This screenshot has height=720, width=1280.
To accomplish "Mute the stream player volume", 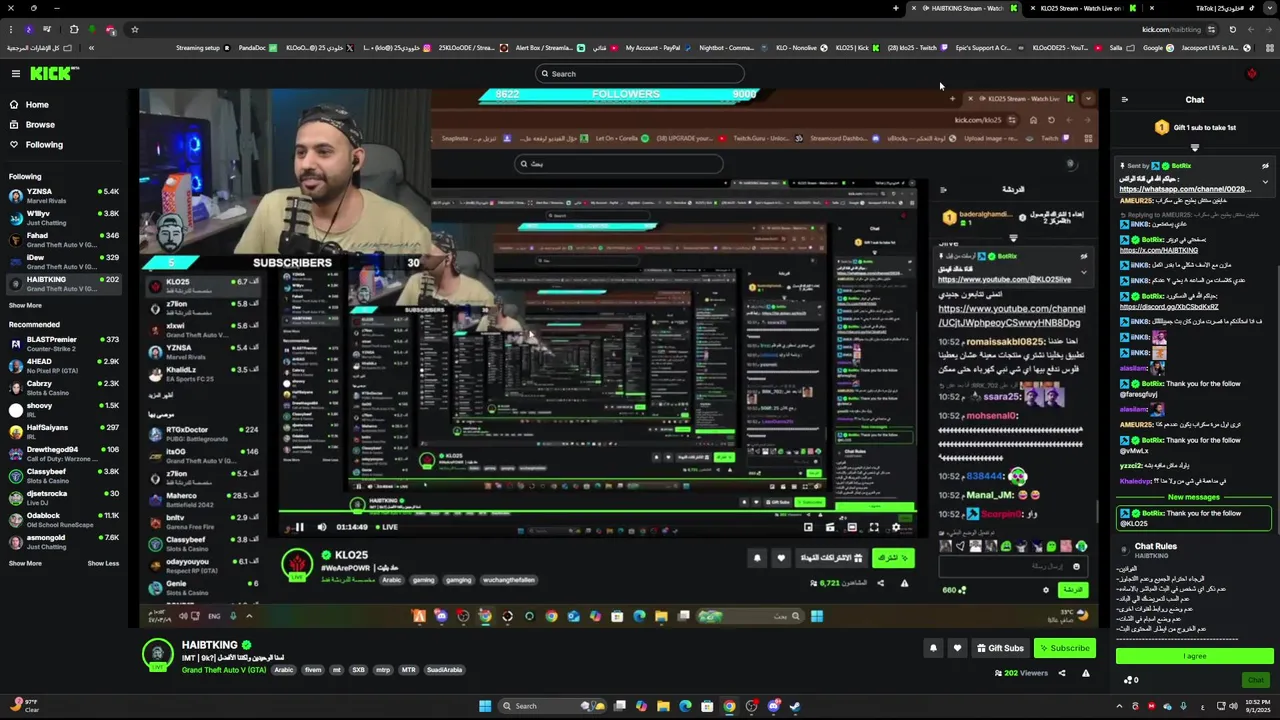I will pos(322,527).
